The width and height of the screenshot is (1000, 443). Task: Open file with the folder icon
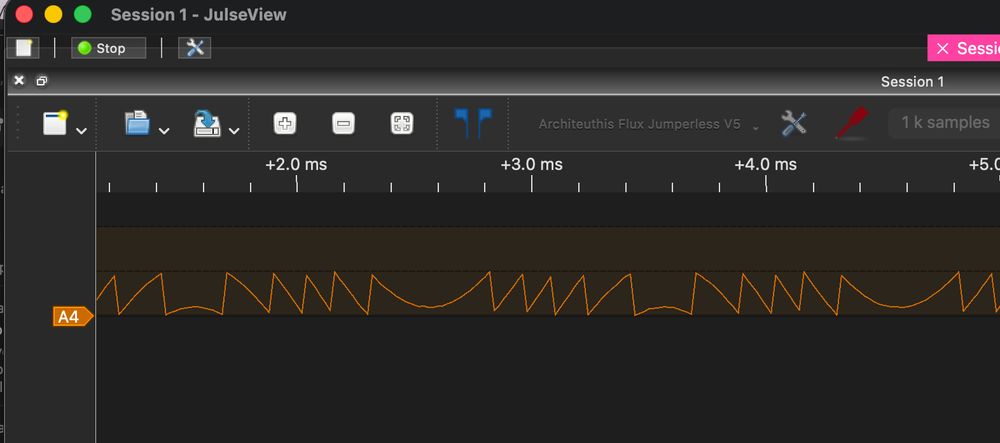pyautogui.click(x=137, y=123)
